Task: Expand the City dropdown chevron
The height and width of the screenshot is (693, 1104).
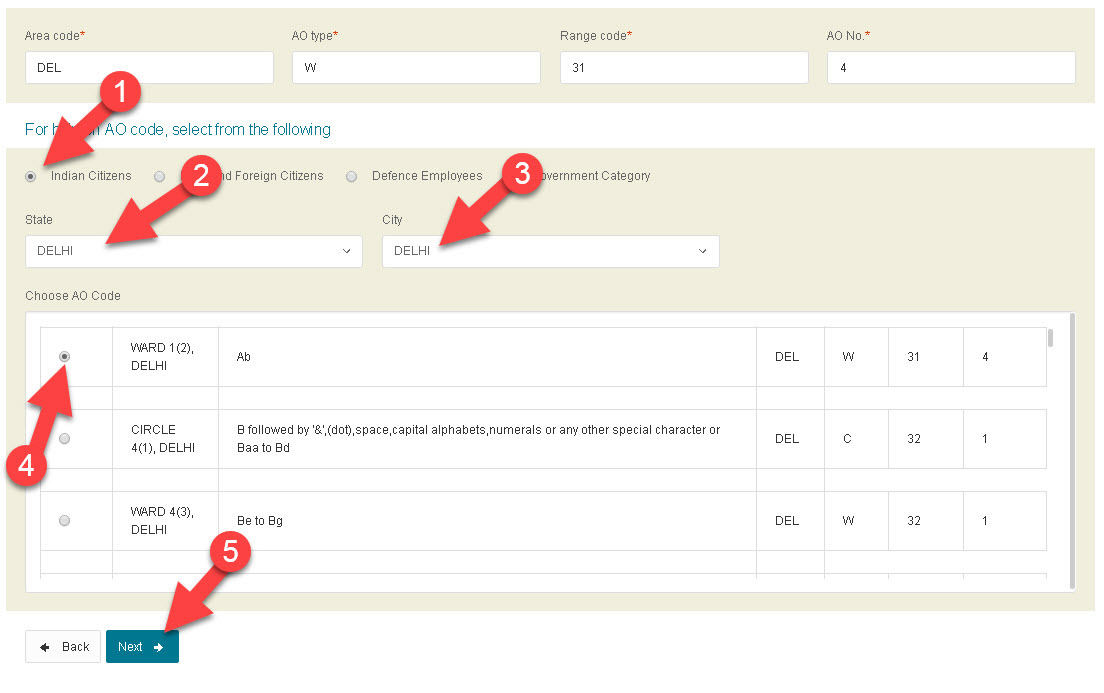Action: pos(702,251)
